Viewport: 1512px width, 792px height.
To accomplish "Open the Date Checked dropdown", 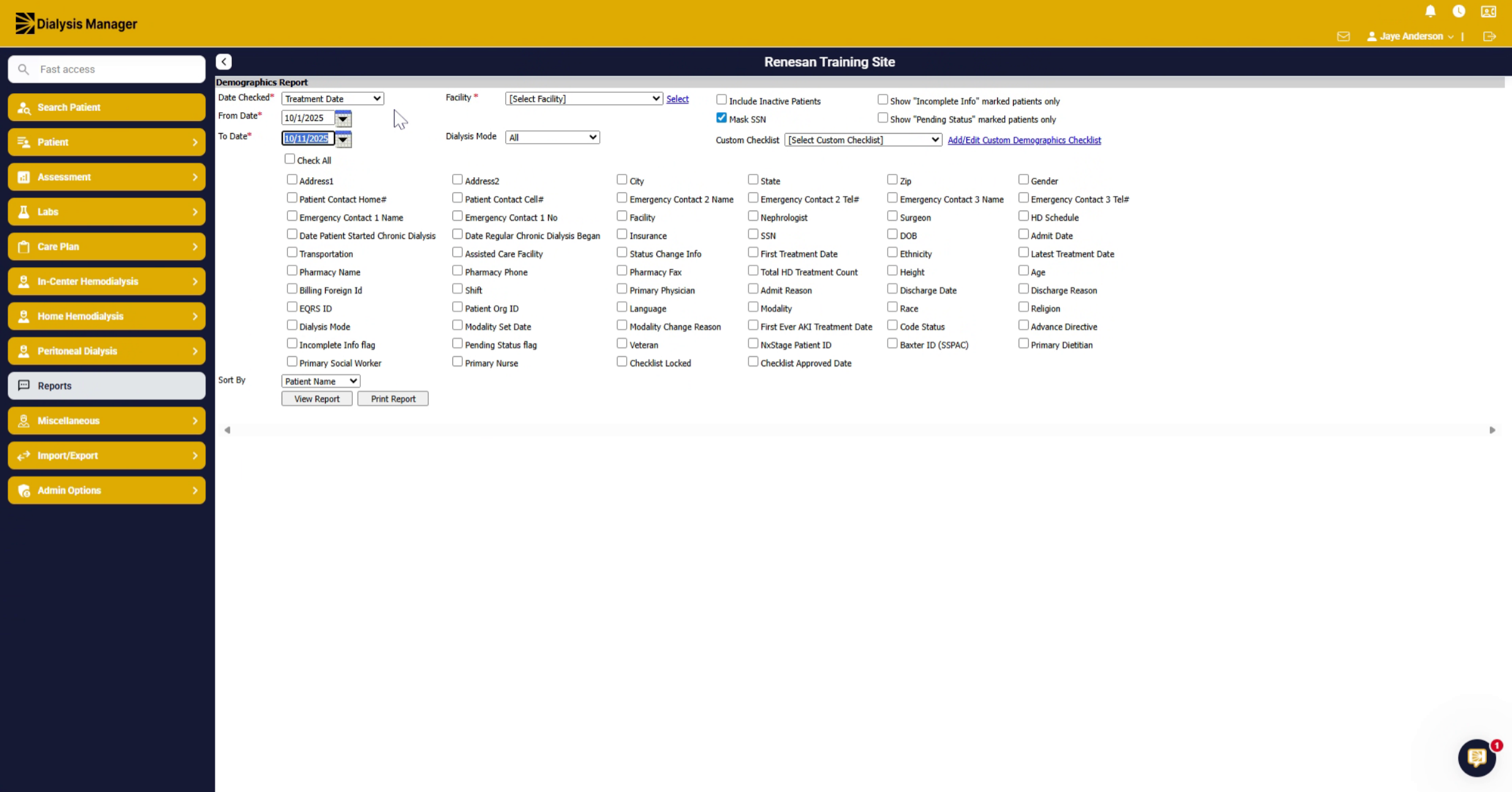I will pos(333,99).
